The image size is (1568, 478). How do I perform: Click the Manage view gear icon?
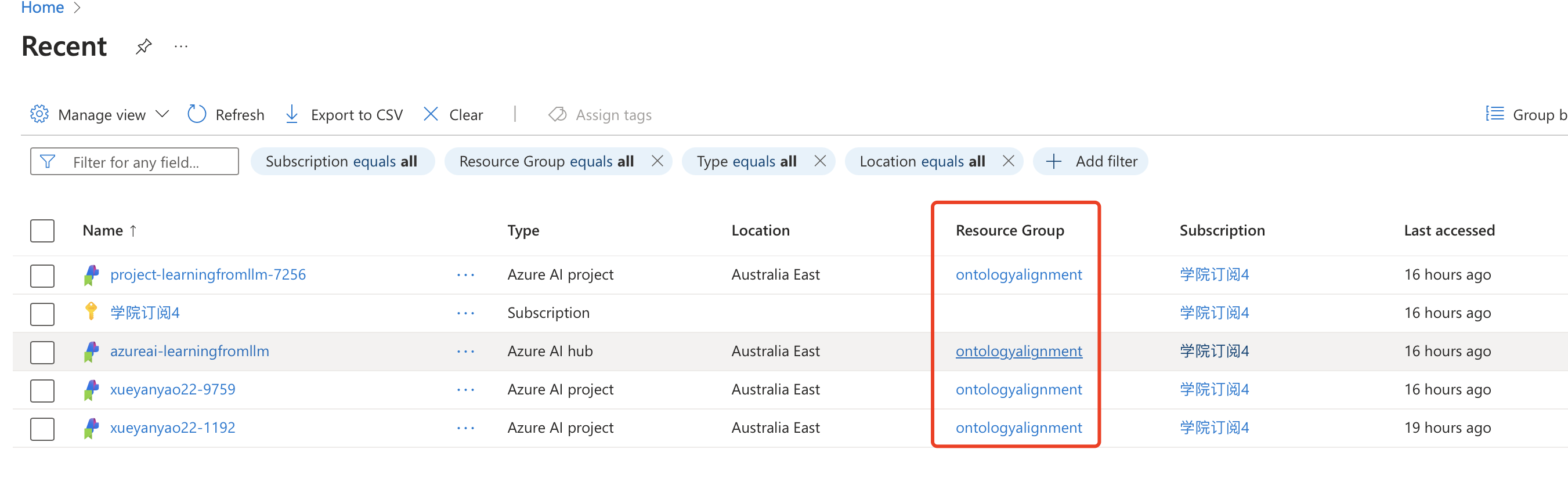(x=39, y=114)
